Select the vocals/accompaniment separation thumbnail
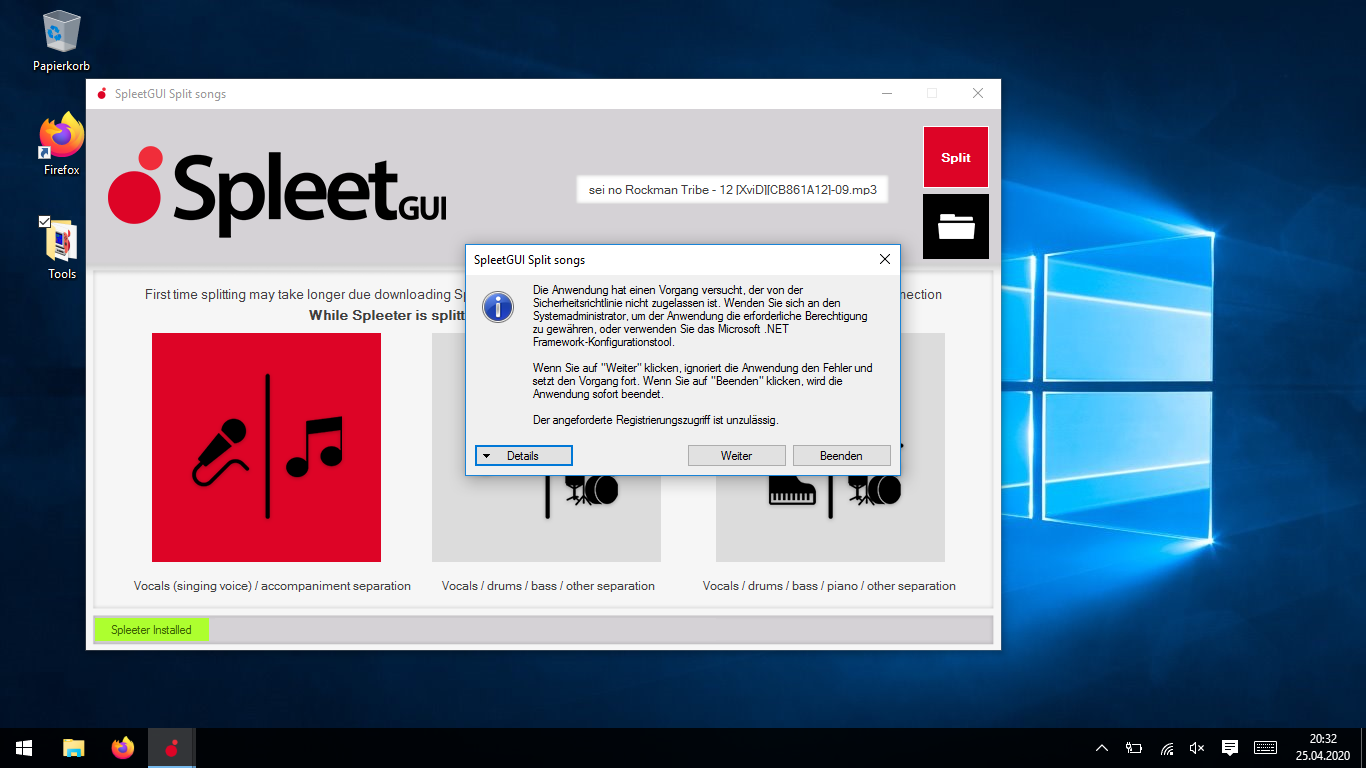Viewport: 1366px width, 768px height. 266,447
